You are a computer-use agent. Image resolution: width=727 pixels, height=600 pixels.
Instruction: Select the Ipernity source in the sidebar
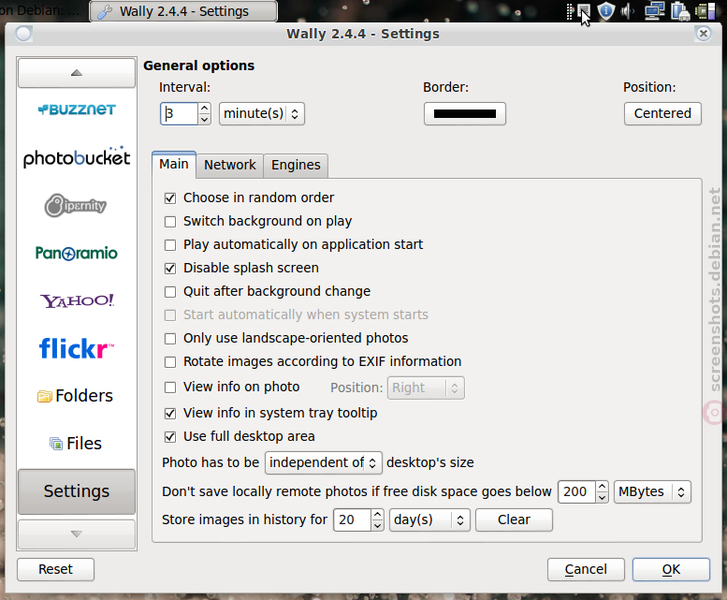tap(76, 205)
